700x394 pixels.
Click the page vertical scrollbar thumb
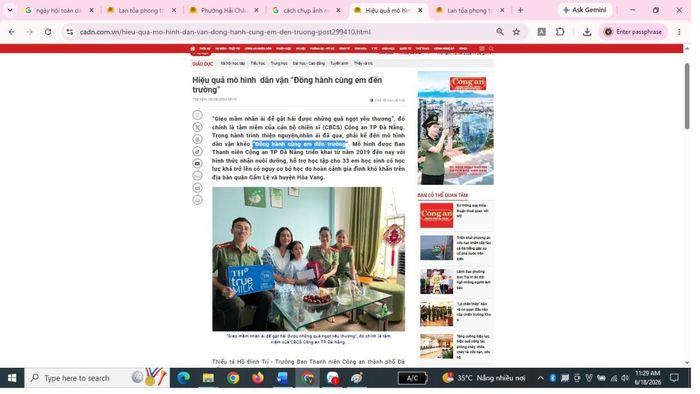(687, 96)
